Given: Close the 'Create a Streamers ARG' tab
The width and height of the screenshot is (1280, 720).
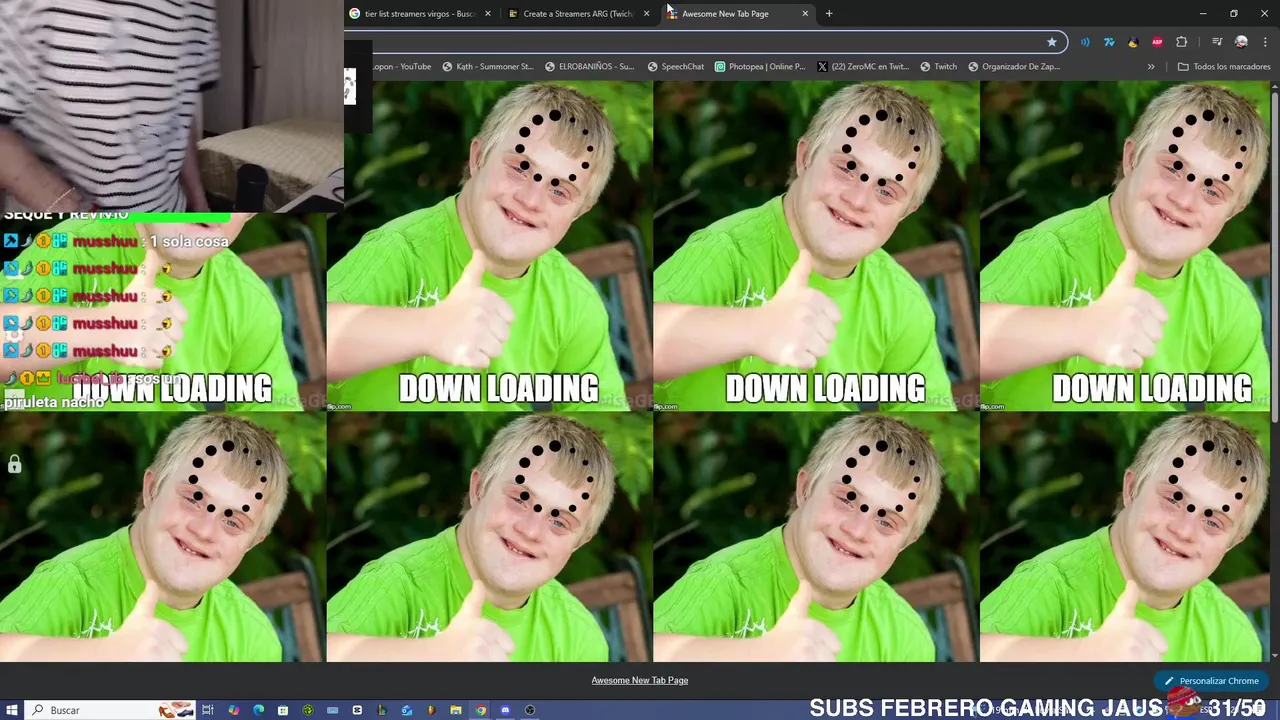Looking at the screenshot, I should pos(646,14).
